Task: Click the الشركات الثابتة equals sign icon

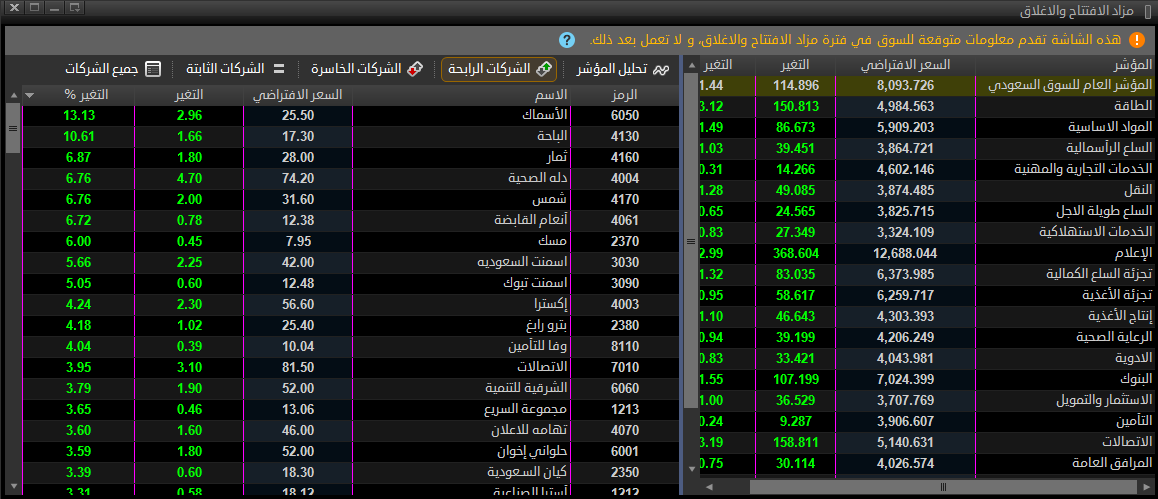Action: (279, 69)
